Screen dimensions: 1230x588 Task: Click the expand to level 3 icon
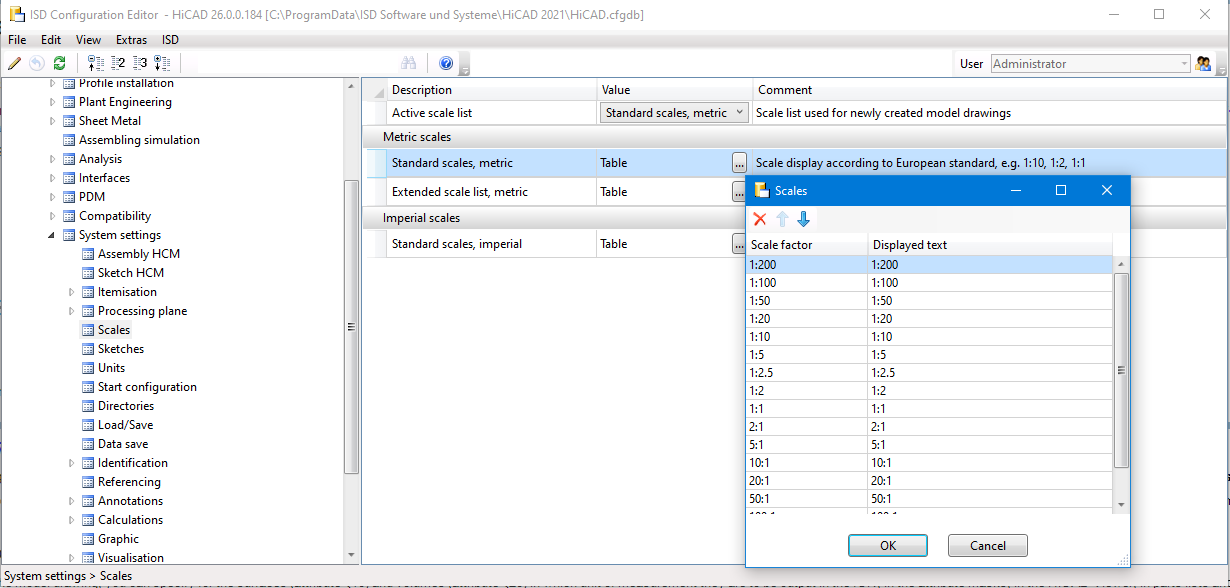[140, 63]
